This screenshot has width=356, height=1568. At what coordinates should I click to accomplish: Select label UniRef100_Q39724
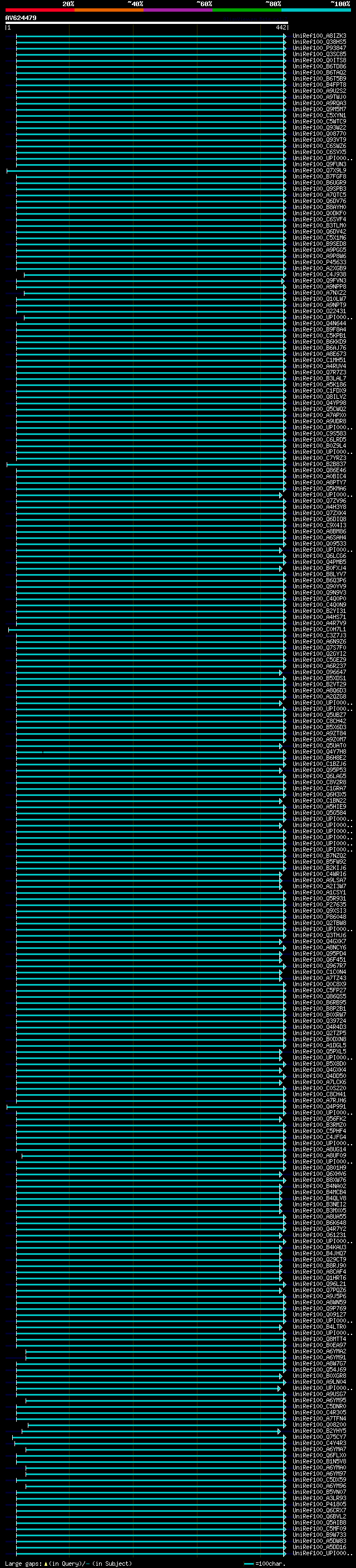319,1021
